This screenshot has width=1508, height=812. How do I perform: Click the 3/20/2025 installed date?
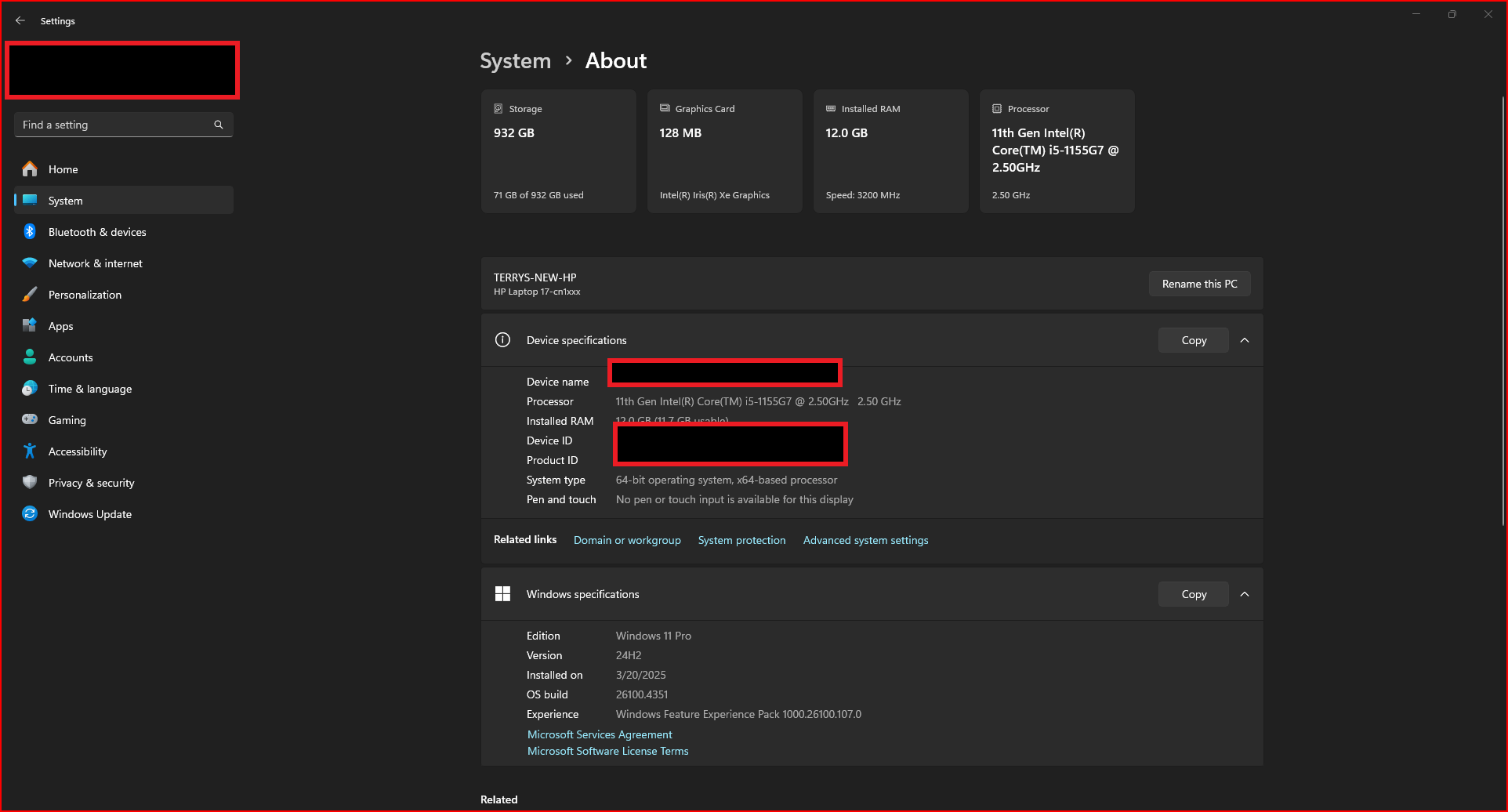[640, 675]
